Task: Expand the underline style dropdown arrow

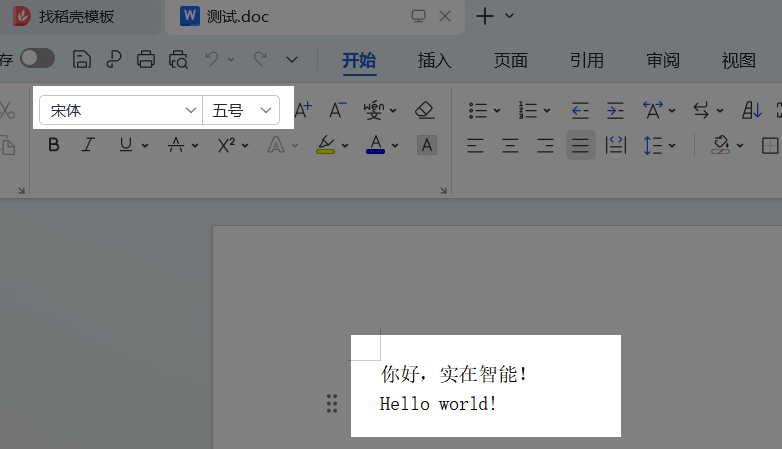Action: coord(145,146)
